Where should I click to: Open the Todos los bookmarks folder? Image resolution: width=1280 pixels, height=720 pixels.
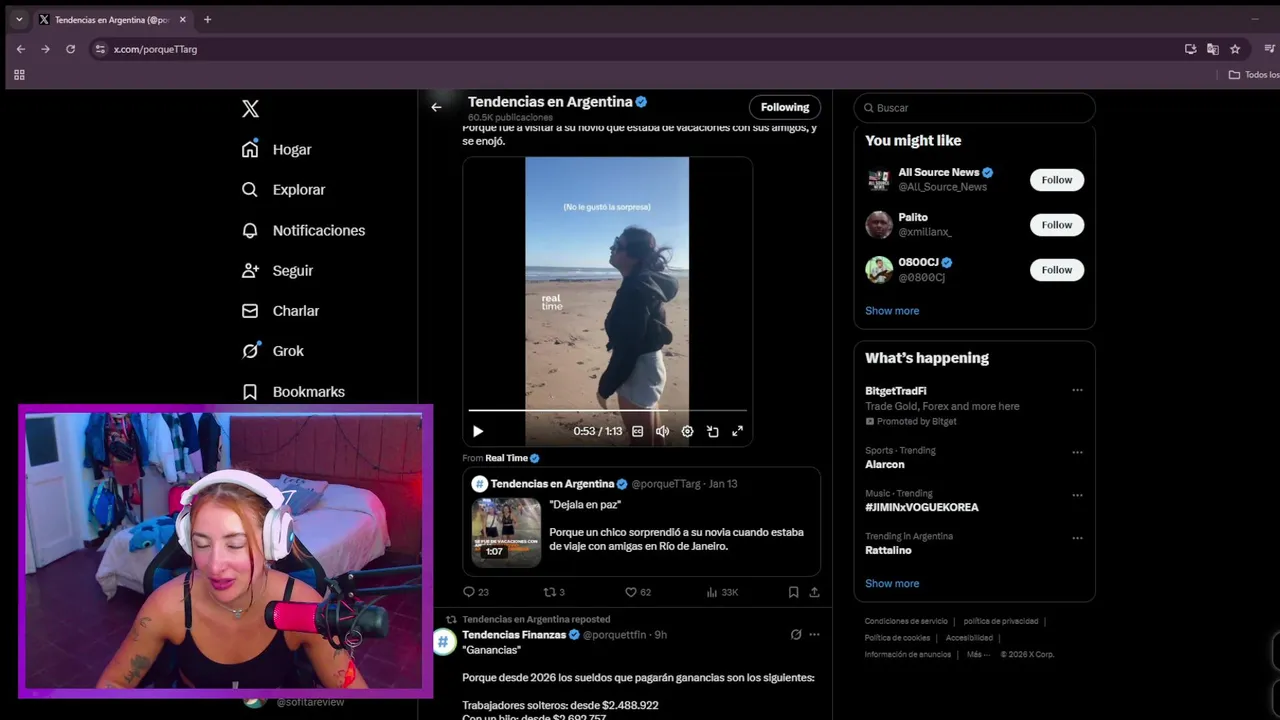point(1254,75)
